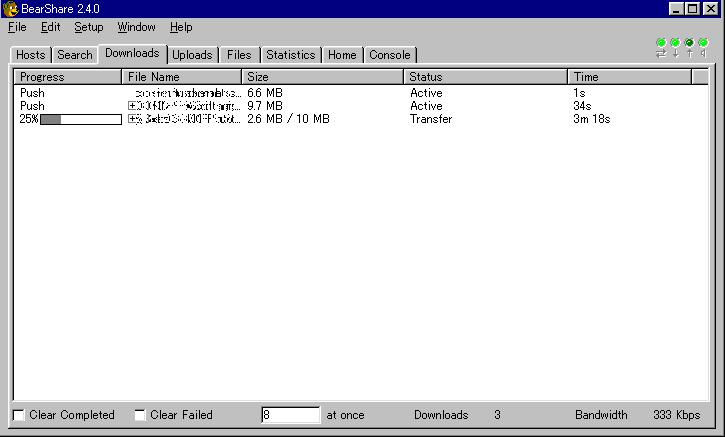The image size is (725, 437).
Task: Click the simultaneous downloads input field showing 8
Action: click(290, 415)
